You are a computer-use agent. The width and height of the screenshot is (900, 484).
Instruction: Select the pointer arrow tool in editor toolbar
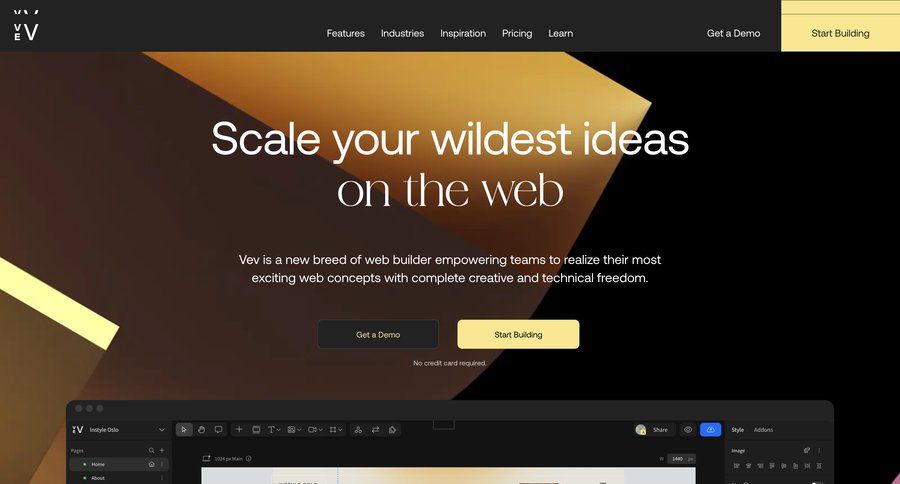click(184, 429)
